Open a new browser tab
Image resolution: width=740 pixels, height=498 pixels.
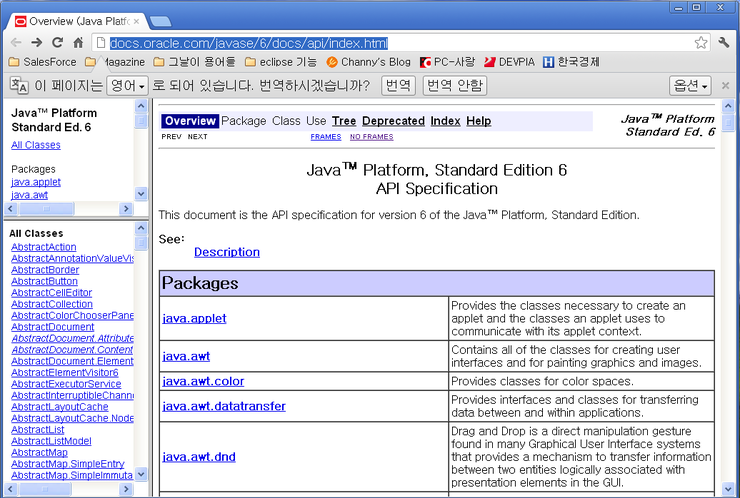tap(160, 21)
